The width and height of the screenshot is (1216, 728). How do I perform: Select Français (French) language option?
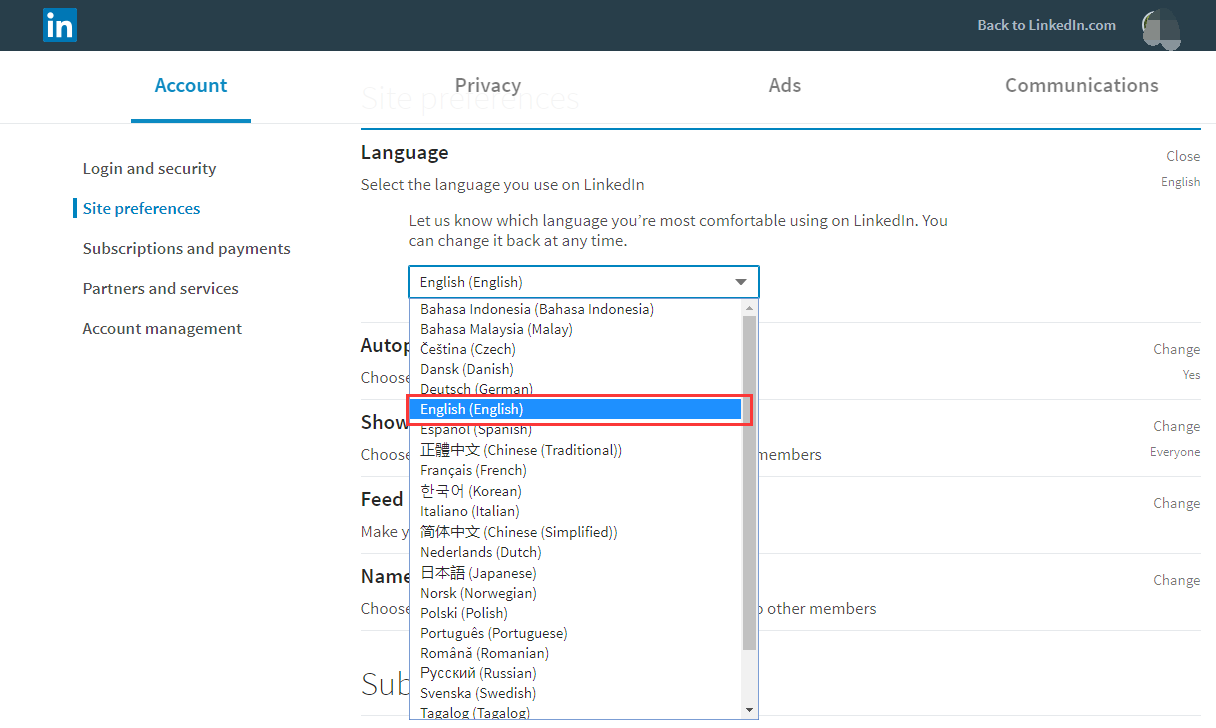[473, 470]
